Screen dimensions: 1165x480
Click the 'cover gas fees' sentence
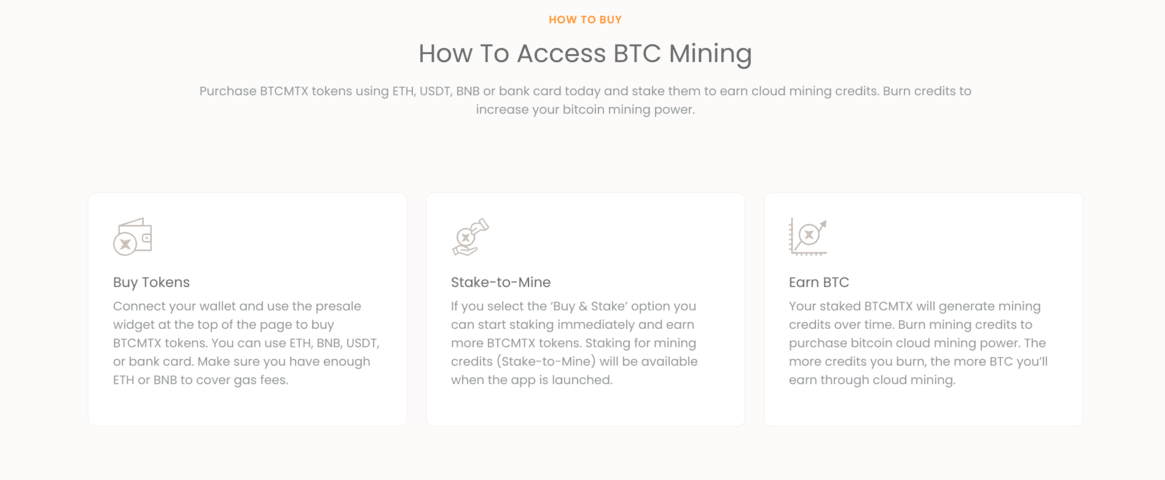241,371
